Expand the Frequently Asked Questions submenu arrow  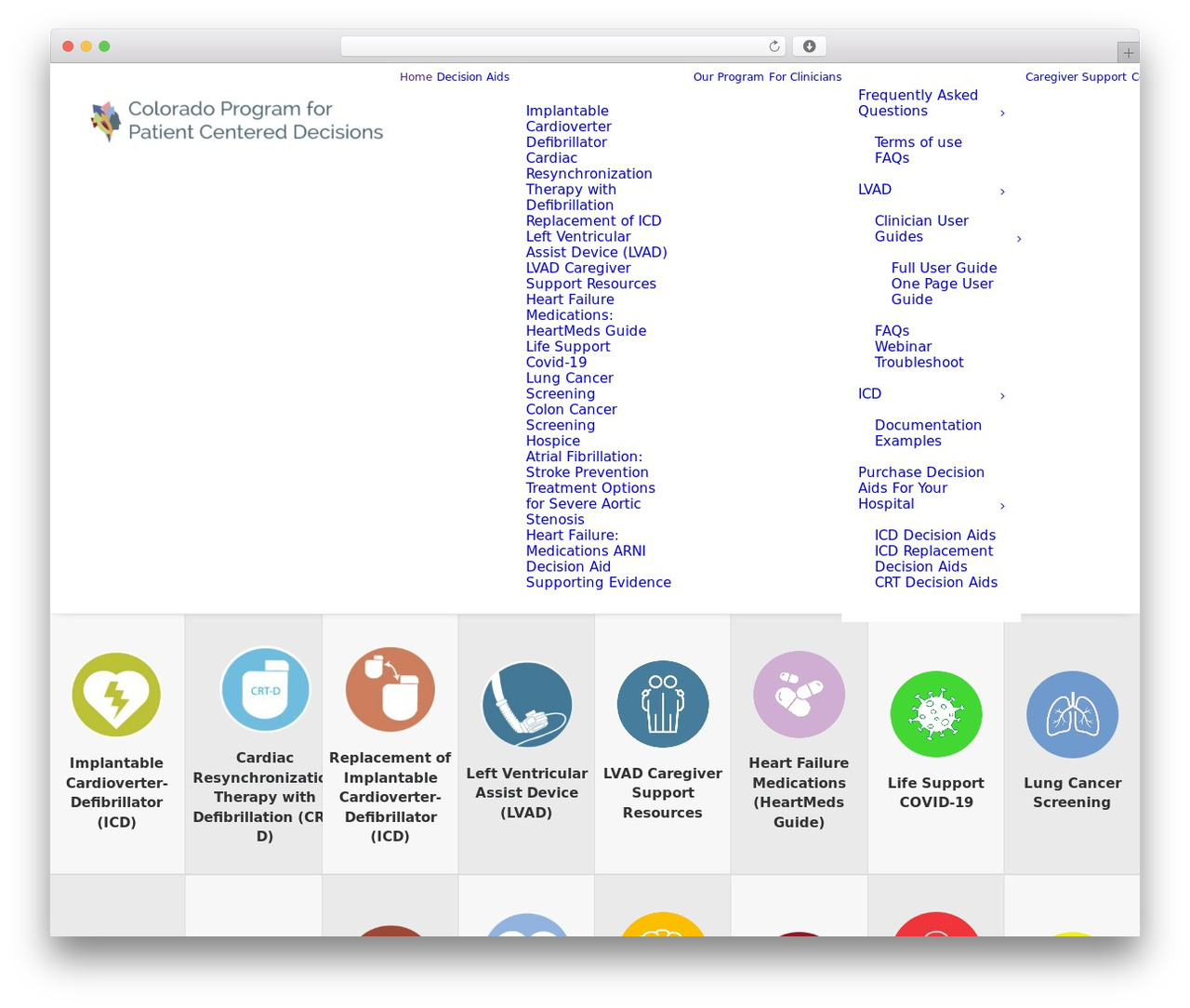pos(1002,113)
